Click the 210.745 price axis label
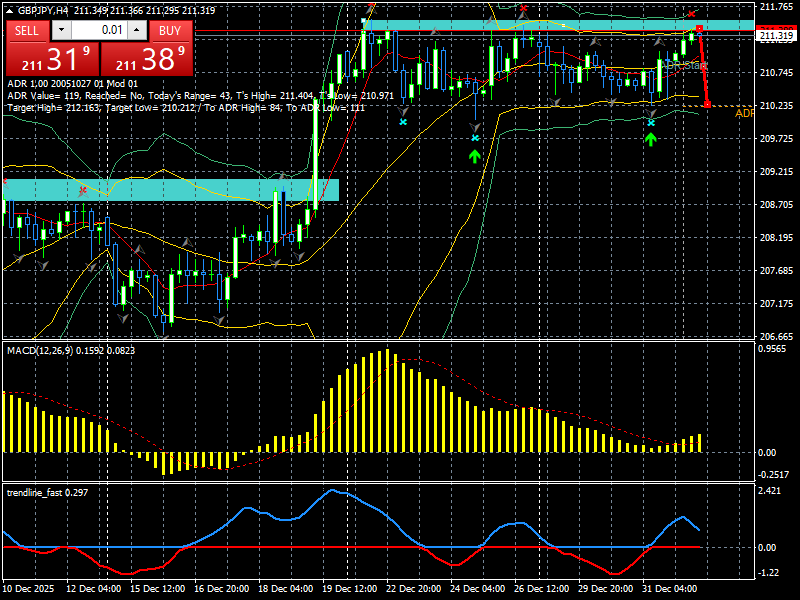Image resolution: width=800 pixels, height=600 pixels. click(776, 72)
